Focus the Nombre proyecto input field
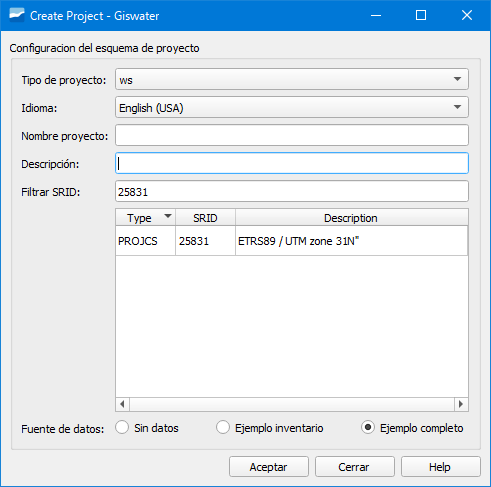 click(292, 135)
